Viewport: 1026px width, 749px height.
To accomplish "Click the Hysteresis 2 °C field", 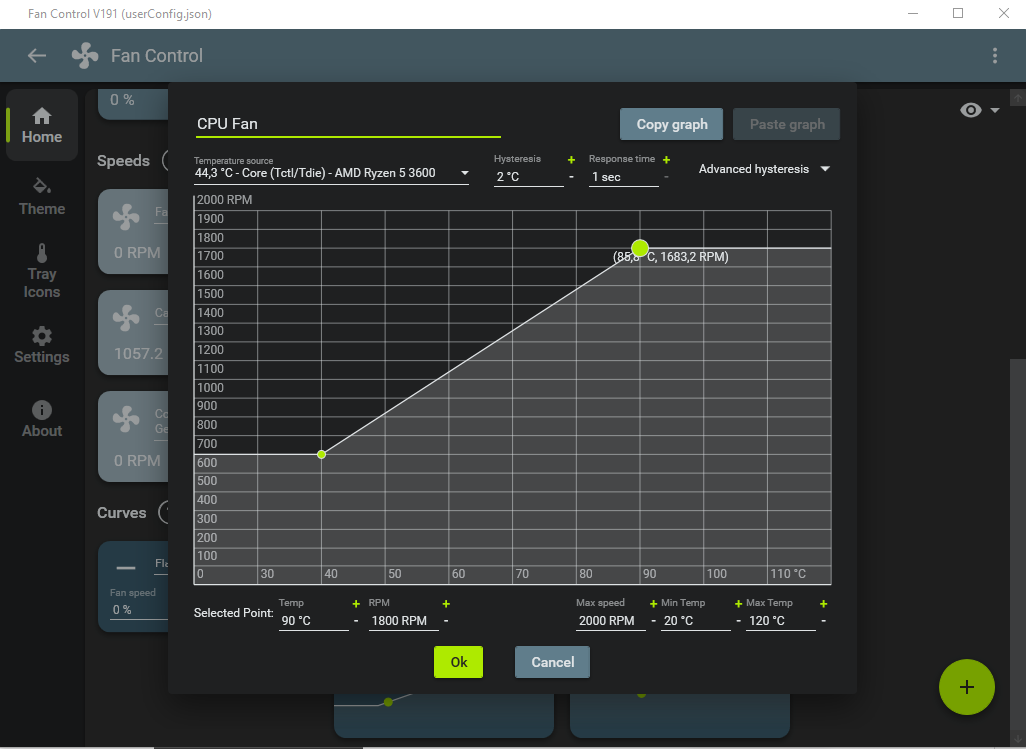I will point(529,177).
